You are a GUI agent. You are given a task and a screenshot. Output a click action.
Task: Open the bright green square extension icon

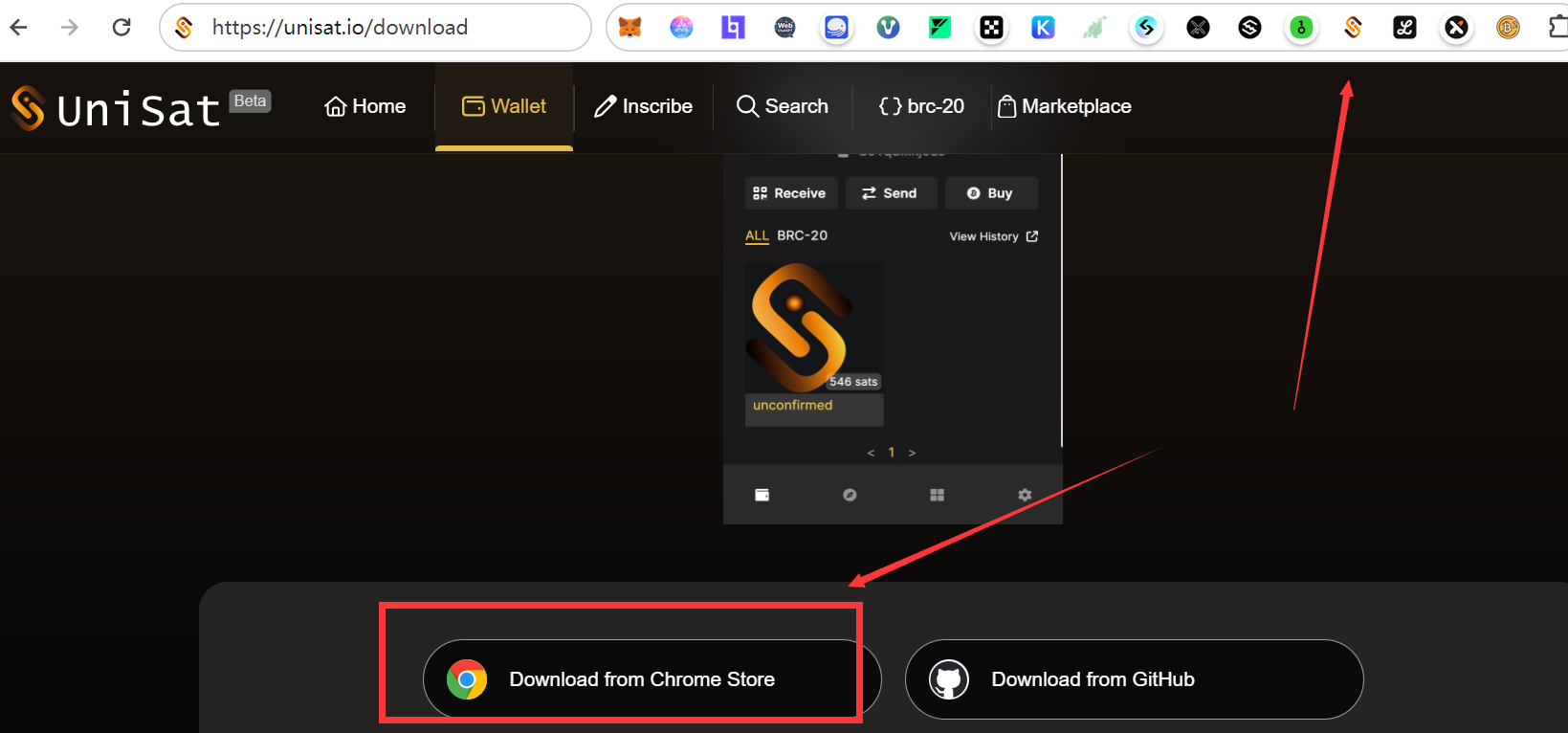(939, 28)
